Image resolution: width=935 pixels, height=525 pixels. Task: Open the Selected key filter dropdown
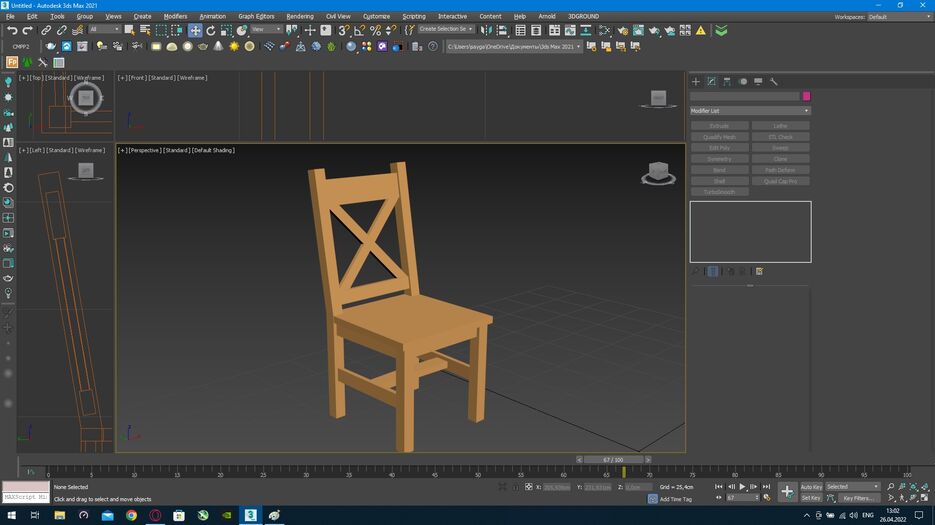tap(852, 487)
